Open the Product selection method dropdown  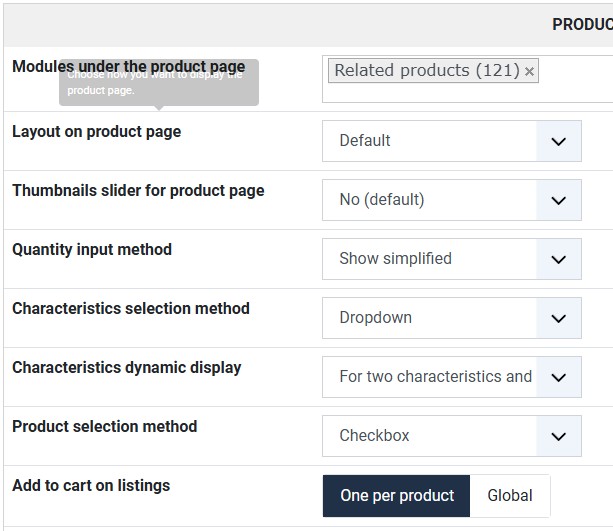pos(429,436)
